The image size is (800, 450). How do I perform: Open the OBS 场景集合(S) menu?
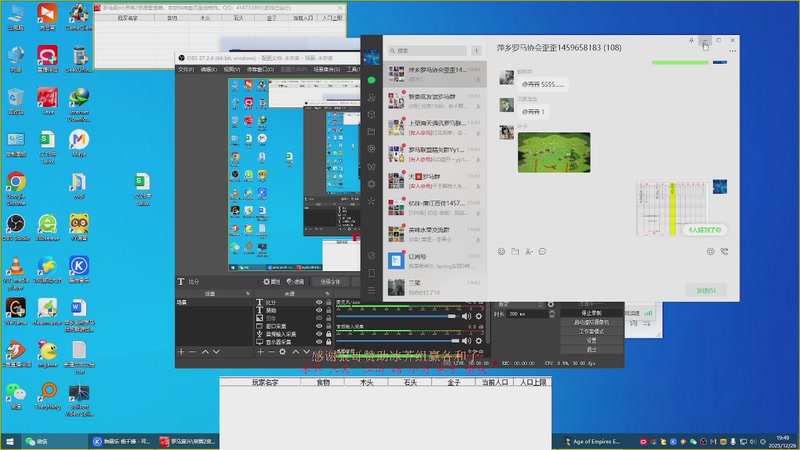pyautogui.click(x=327, y=69)
